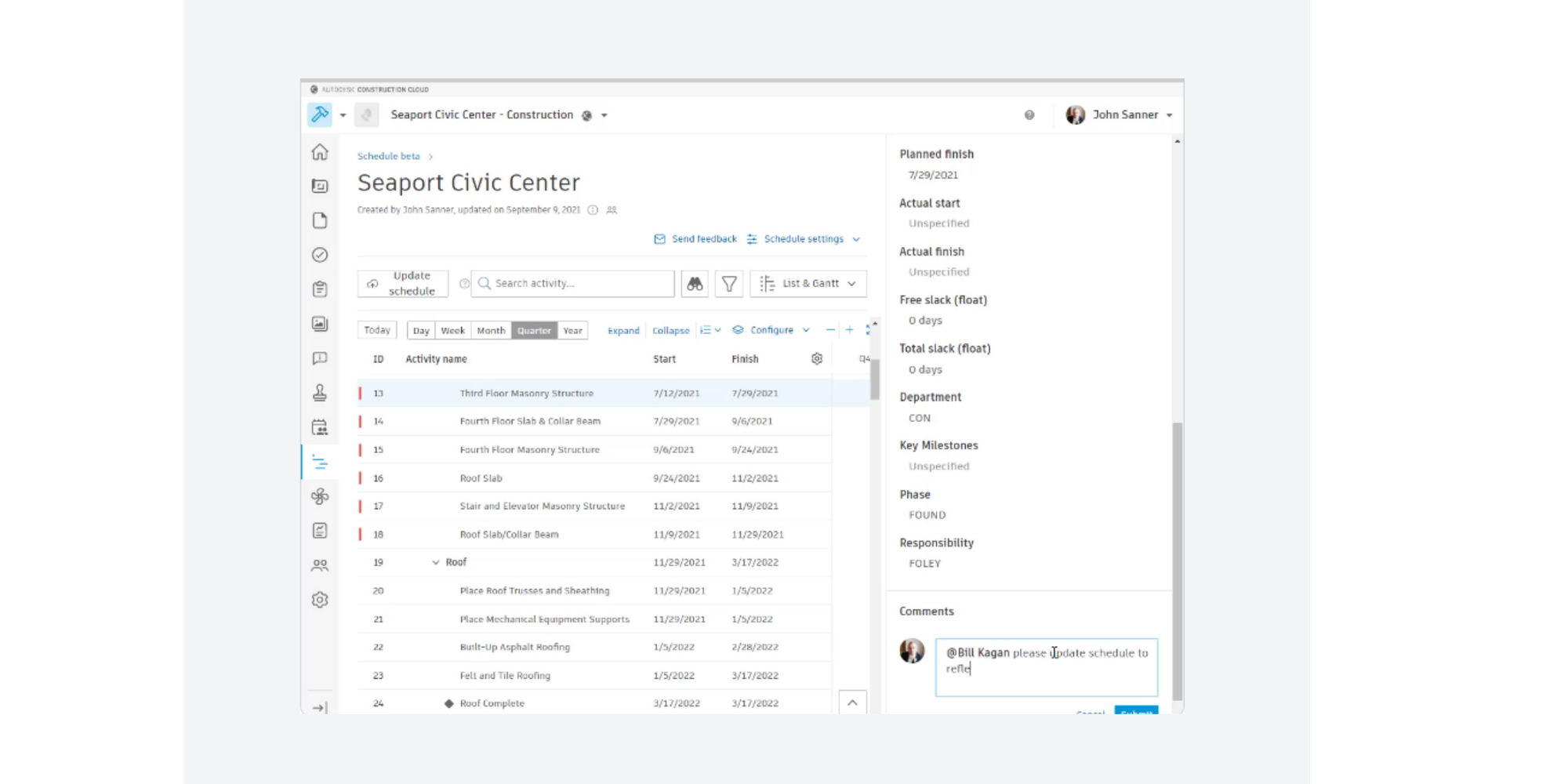This screenshot has width=1568, height=784.
Task: Select Place Roof Trusses and Sheathing row
Action: pyautogui.click(x=594, y=591)
